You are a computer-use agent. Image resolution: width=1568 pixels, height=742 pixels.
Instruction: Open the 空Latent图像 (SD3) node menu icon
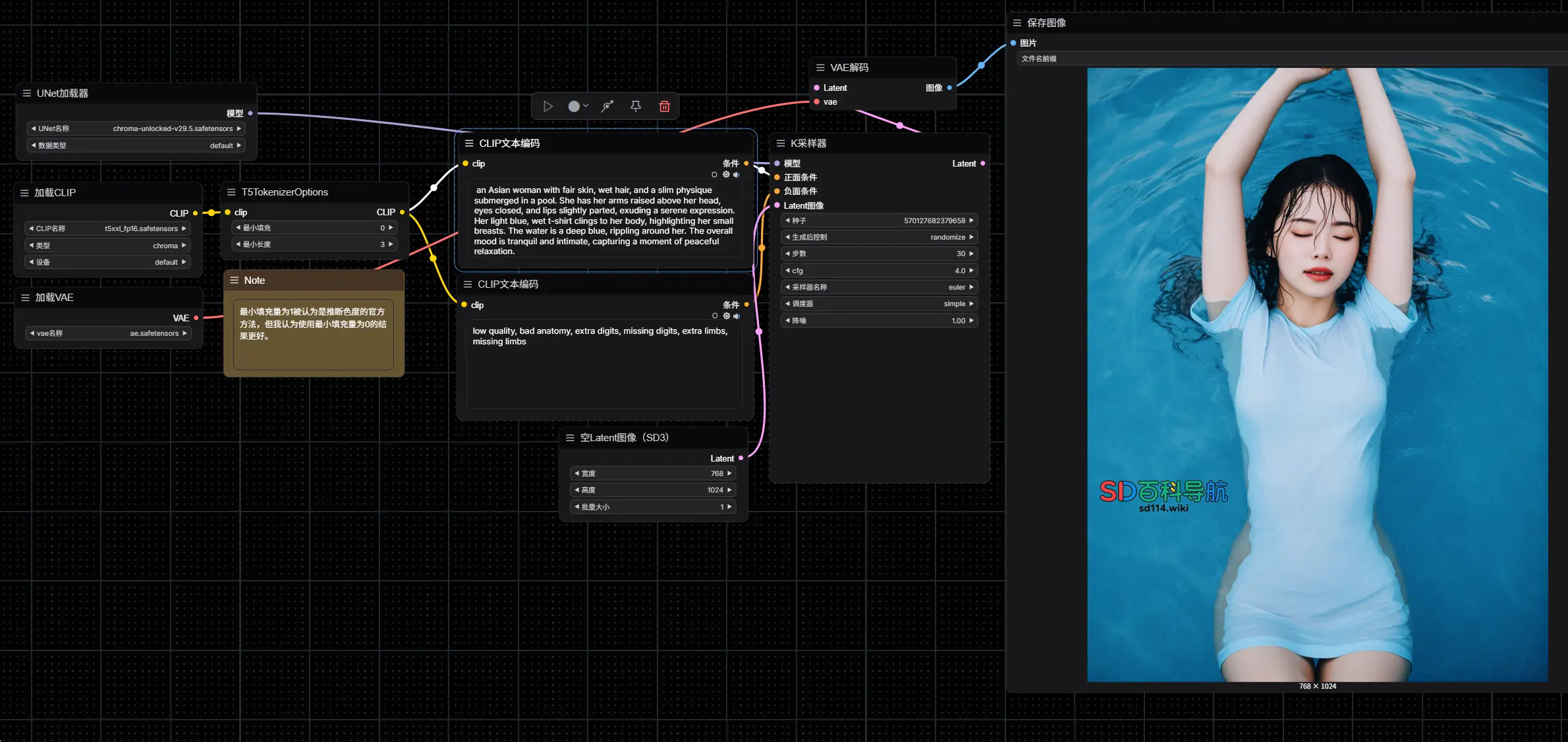pos(570,438)
